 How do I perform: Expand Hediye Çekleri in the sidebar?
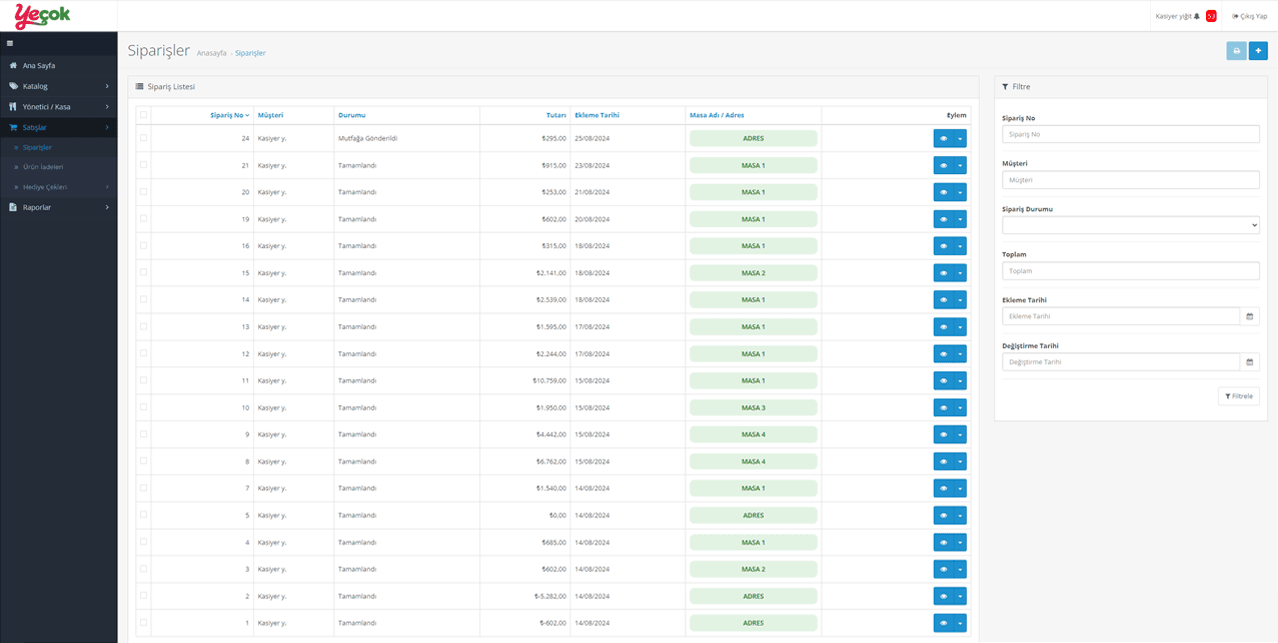coord(58,187)
